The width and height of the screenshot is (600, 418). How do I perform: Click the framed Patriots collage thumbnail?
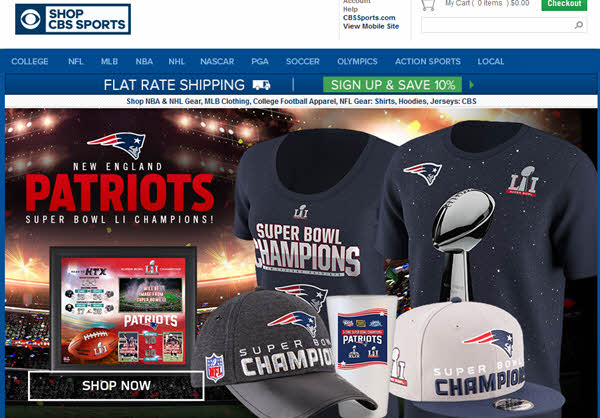pos(123,308)
